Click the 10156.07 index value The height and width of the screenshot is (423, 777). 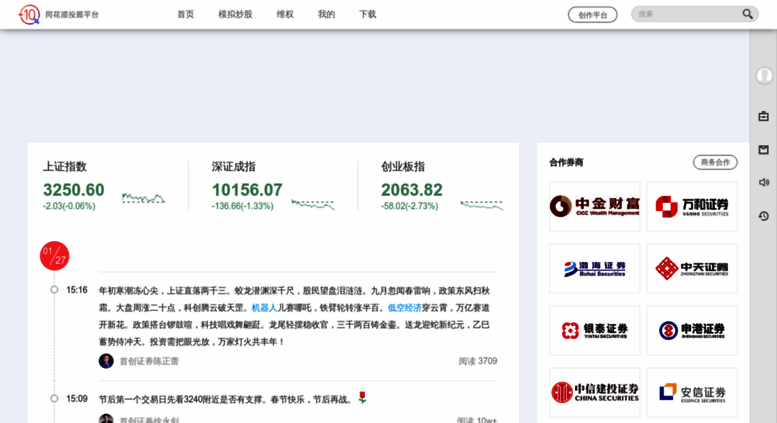[x=247, y=190]
